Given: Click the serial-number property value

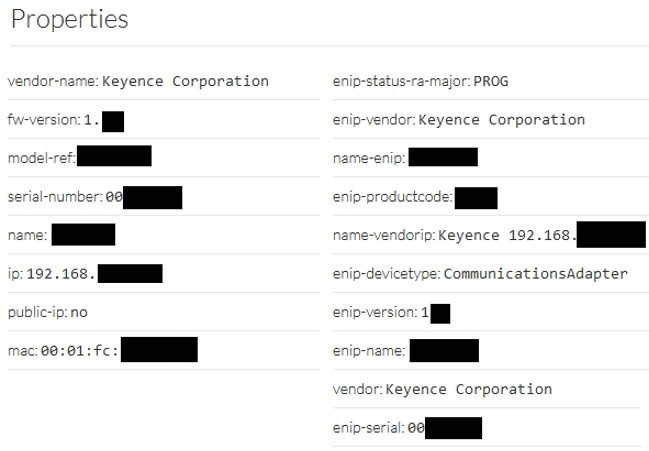Looking at the screenshot, I should [x=143, y=197].
